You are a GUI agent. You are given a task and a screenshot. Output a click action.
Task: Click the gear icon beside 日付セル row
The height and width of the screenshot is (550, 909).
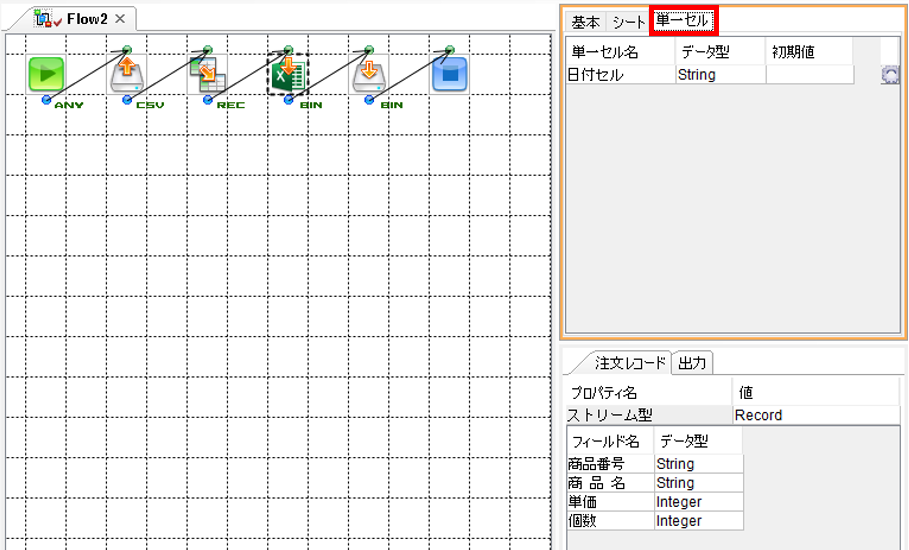click(x=890, y=75)
